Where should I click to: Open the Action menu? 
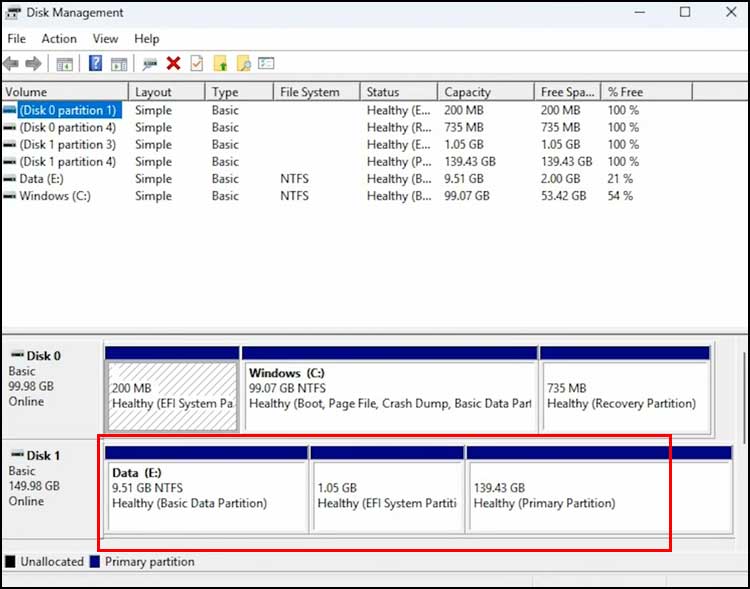59,39
